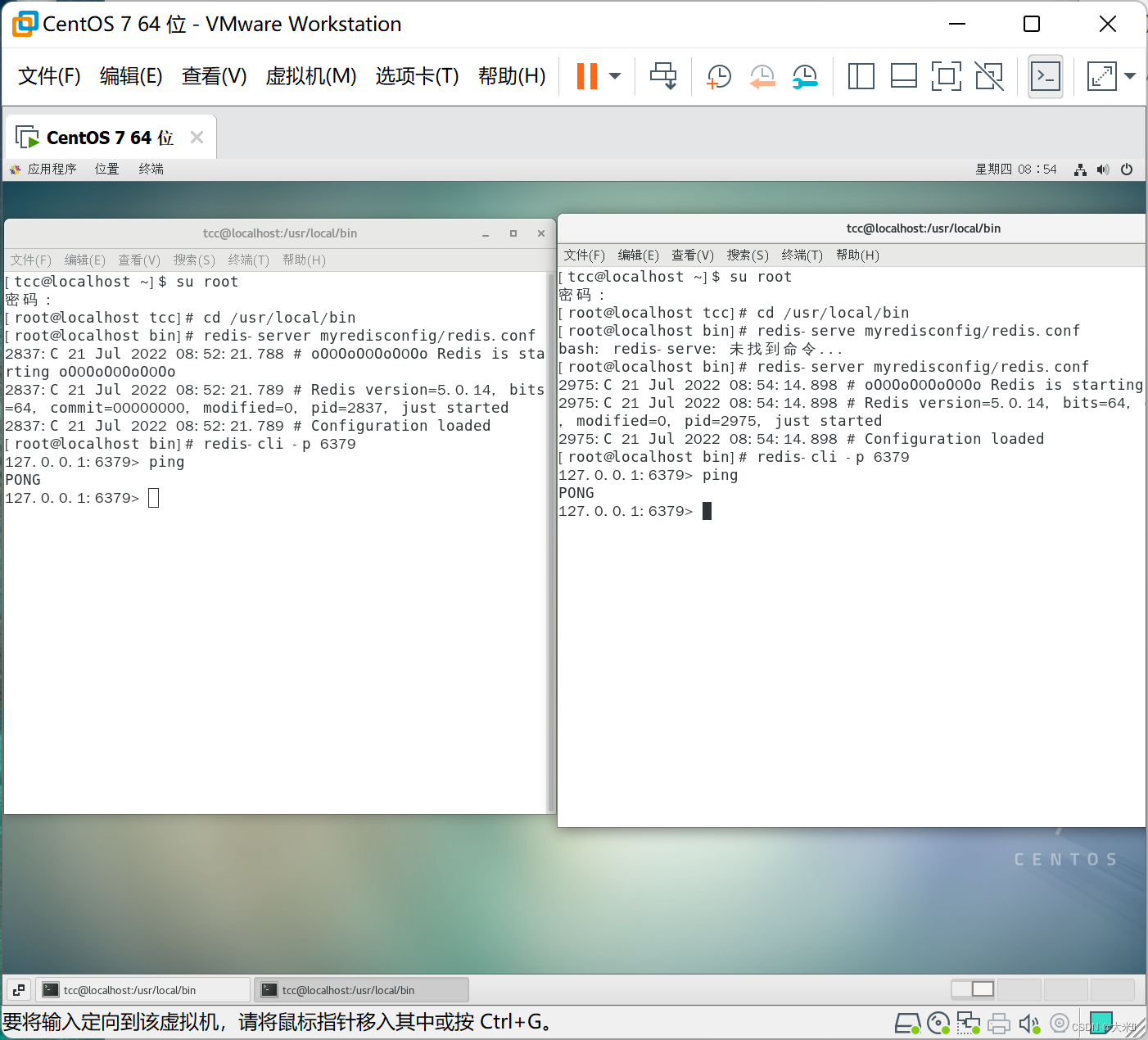
Task: Open the power options dropdown arrow beside pause
Action: 615,76
